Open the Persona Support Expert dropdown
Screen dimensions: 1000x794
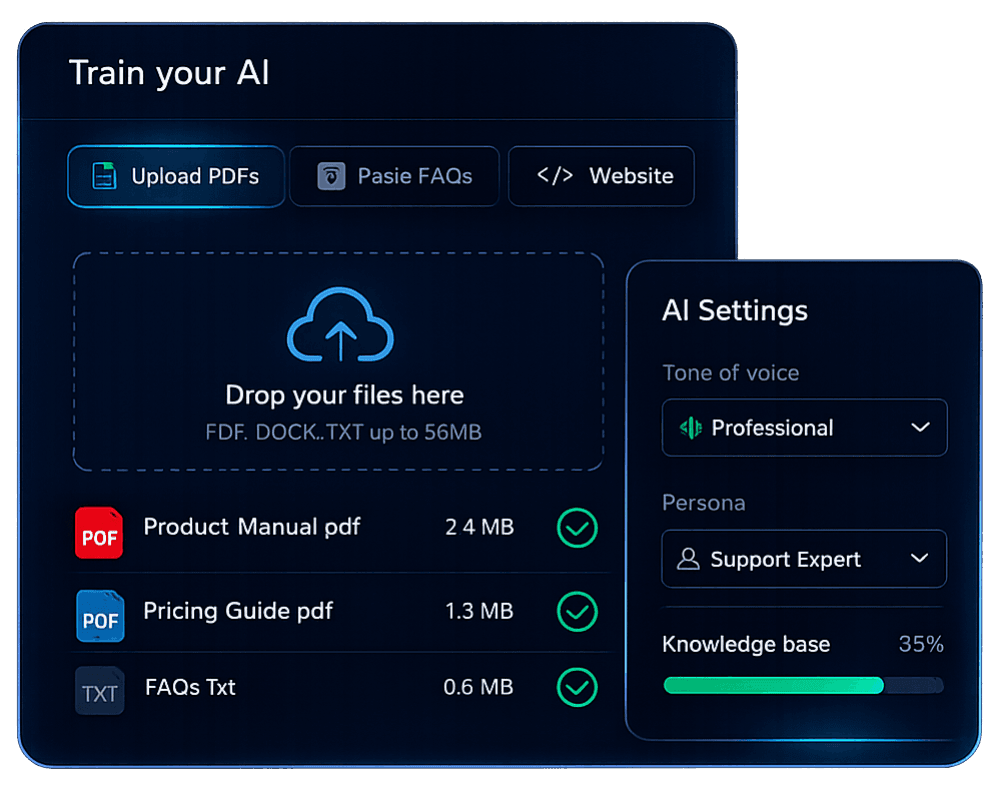804,559
